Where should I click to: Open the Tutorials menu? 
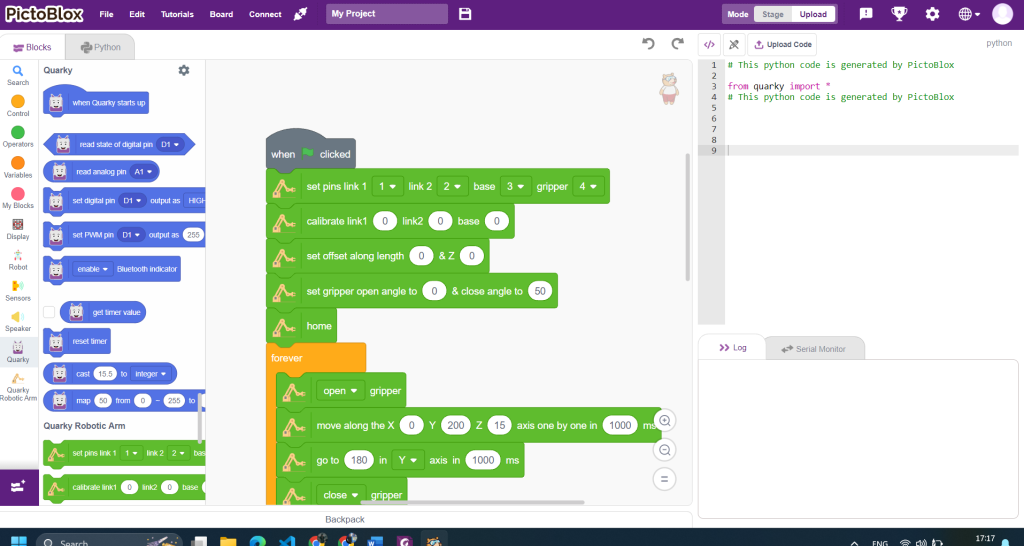177,14
